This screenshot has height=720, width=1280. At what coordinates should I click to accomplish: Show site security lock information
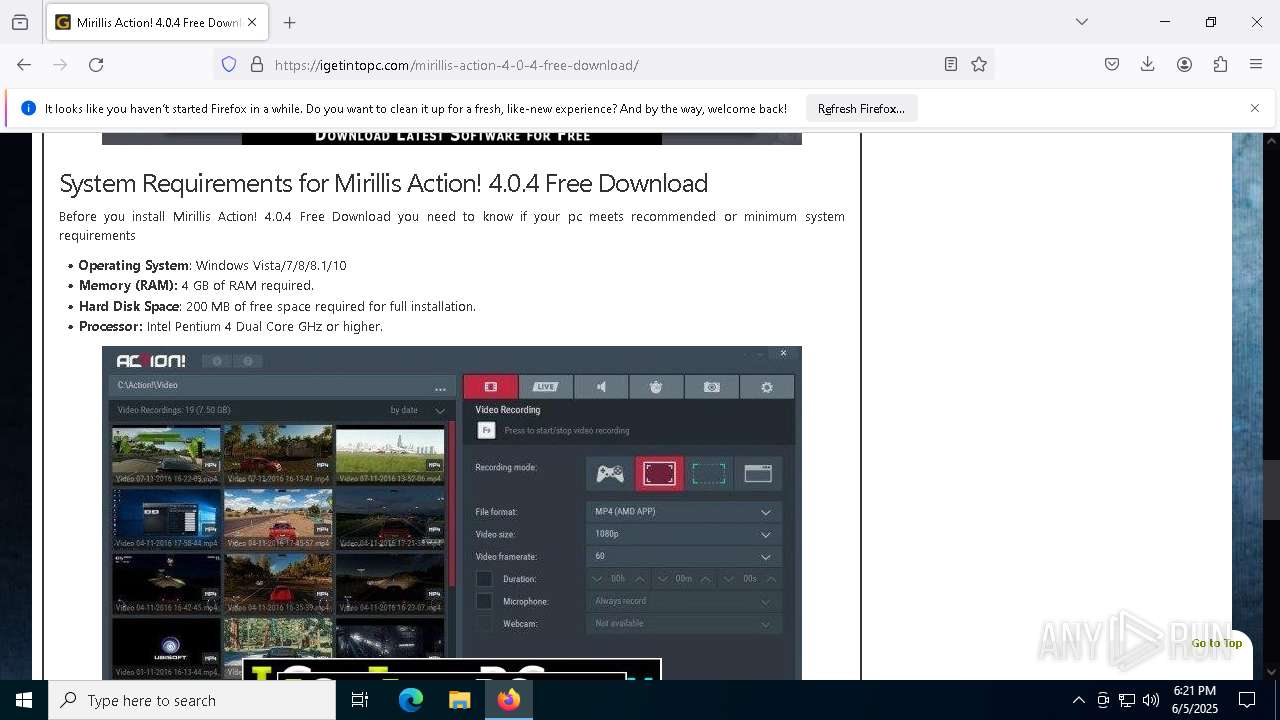(x=257, y=64)
